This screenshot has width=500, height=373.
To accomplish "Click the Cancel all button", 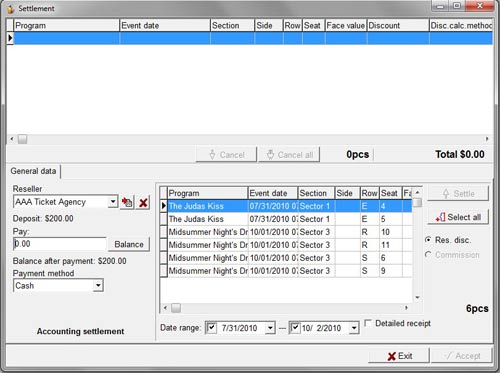I will click(x=289, y=155).
